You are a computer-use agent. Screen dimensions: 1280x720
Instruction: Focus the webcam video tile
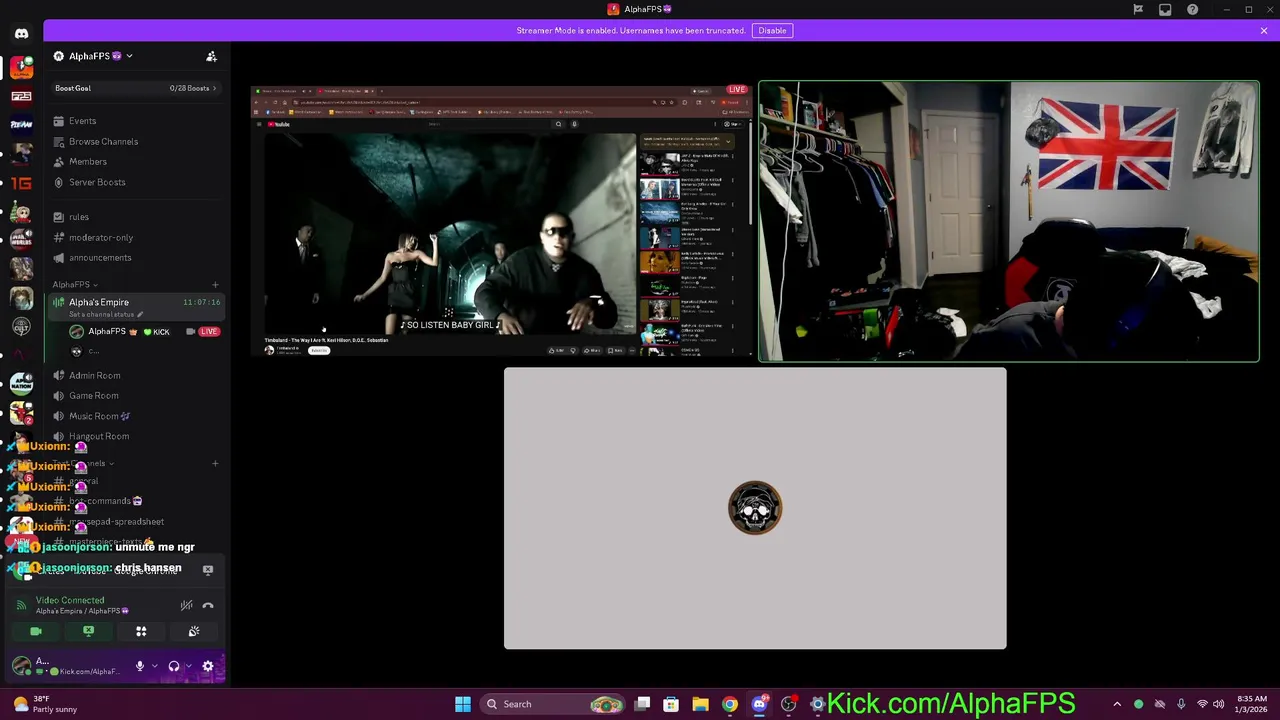point(1009,221)
